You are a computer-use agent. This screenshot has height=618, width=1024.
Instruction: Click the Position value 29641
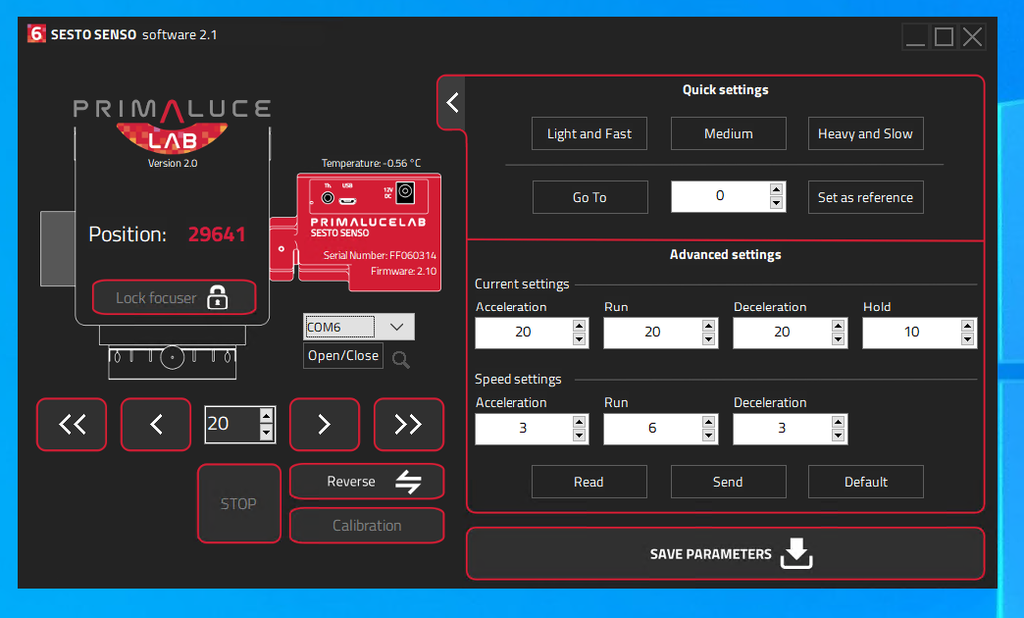pyautogui.click(x=217, y=234)
